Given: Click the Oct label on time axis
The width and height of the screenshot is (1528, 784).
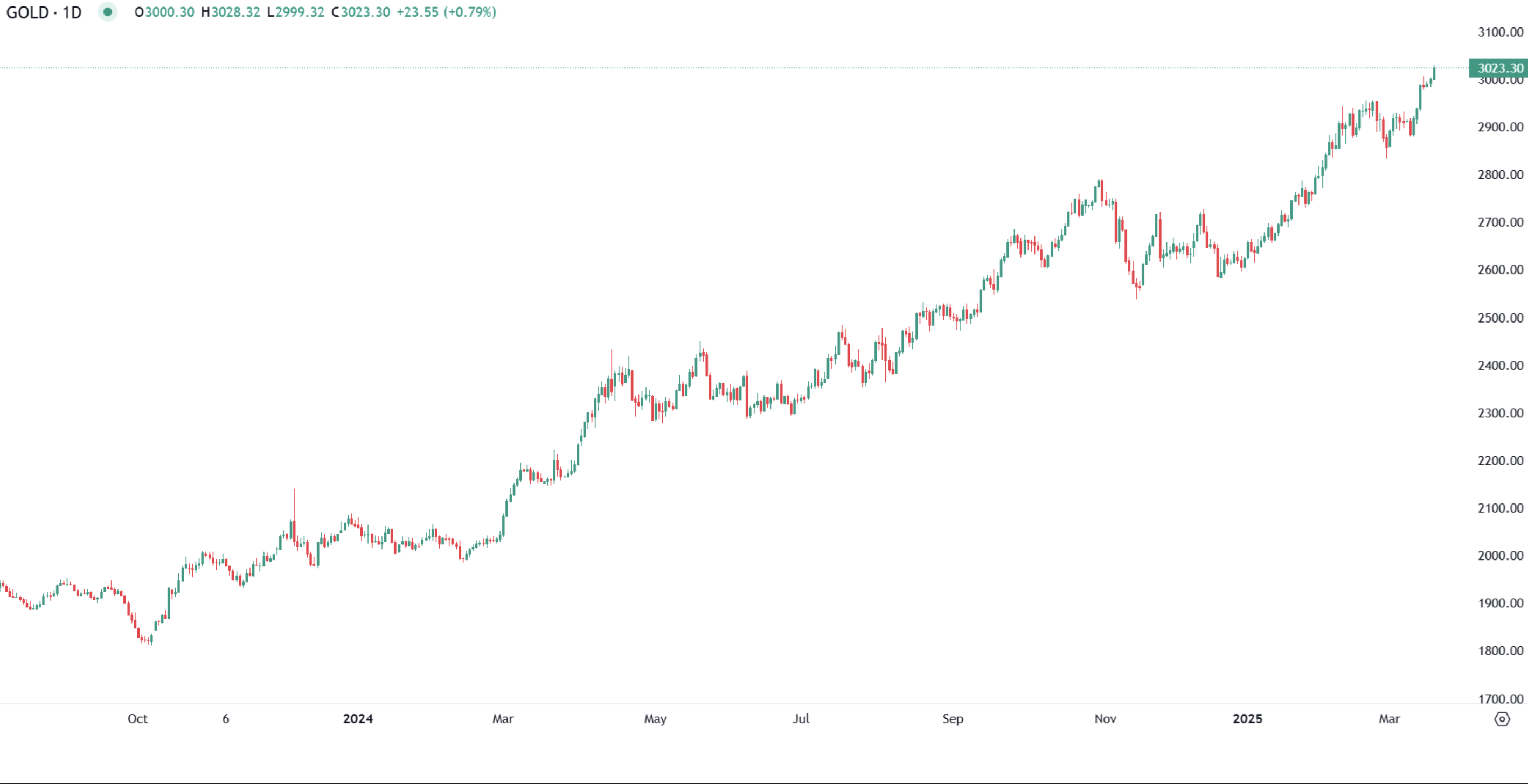Looking at the screenshot, I should pos(137,719).
